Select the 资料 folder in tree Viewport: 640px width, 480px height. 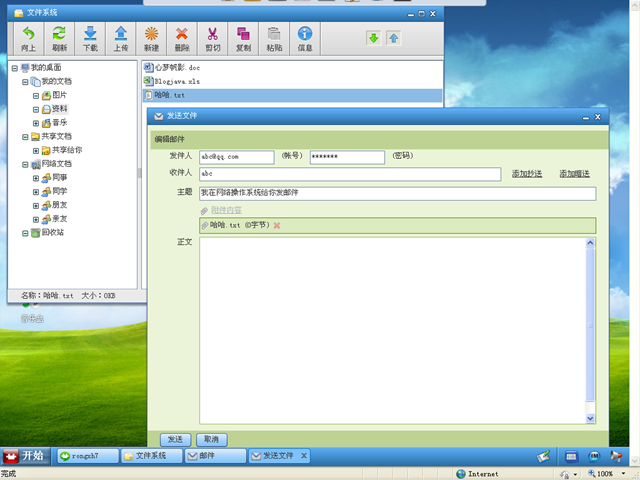[55, 109]
